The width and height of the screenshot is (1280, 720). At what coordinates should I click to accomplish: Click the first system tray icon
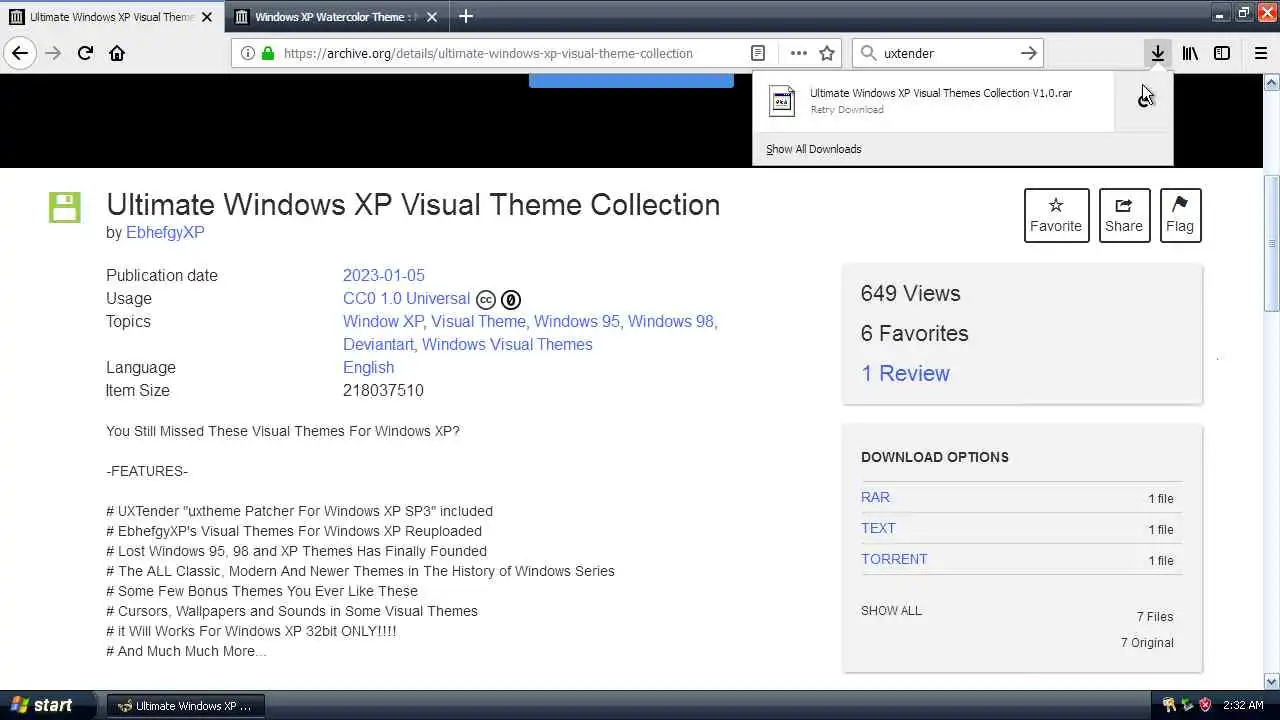(x=1169, y=705)
